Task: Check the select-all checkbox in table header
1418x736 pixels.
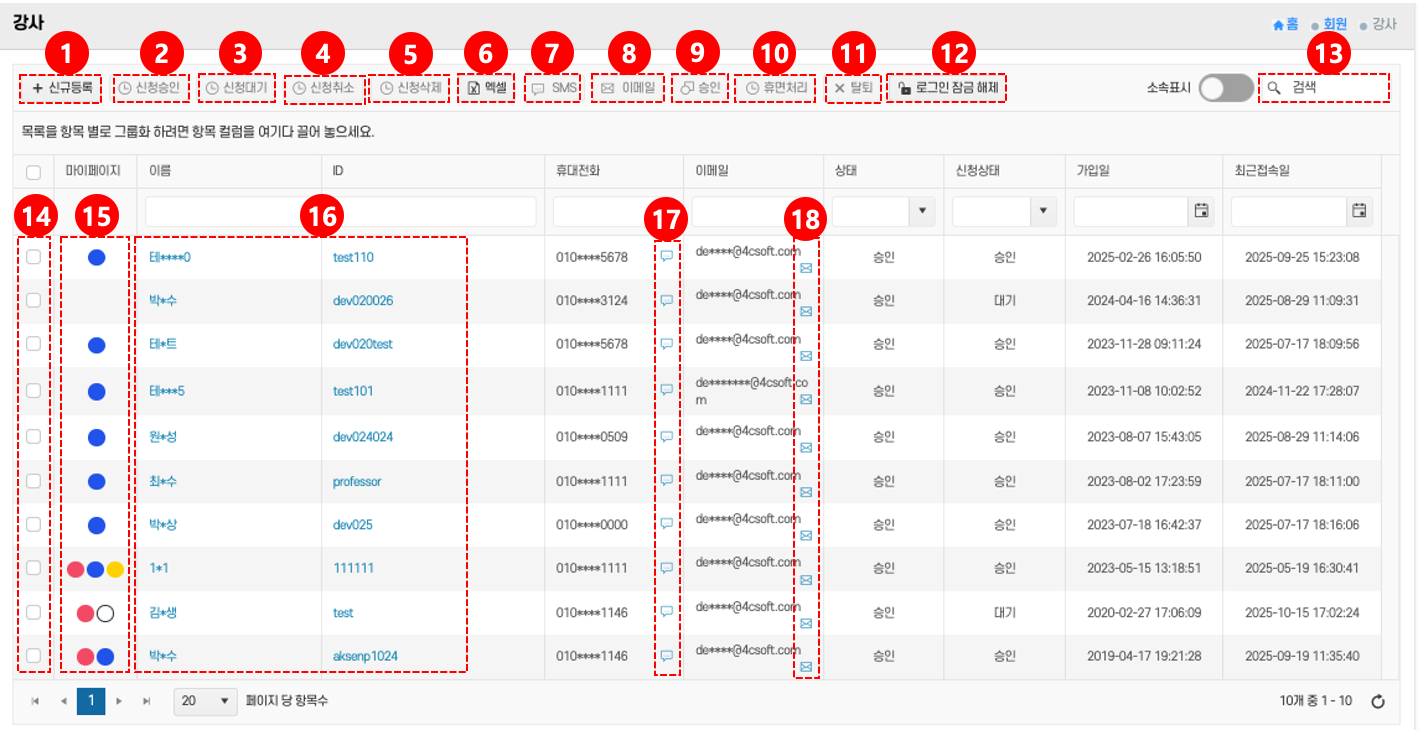Action: [x=33, y=171]
